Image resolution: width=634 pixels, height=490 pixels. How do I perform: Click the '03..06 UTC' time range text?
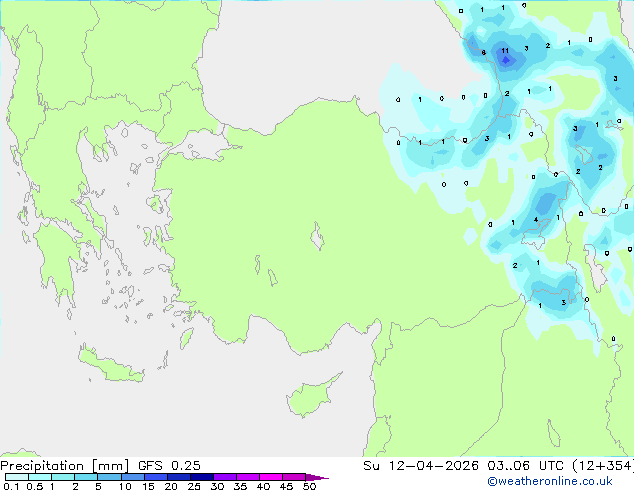[525, 466]
